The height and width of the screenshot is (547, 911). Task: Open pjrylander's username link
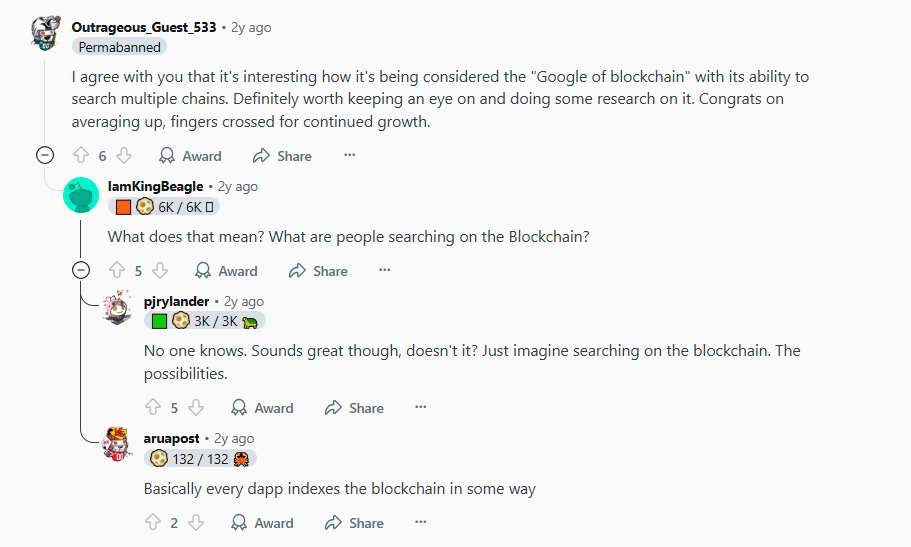[176, 301]
